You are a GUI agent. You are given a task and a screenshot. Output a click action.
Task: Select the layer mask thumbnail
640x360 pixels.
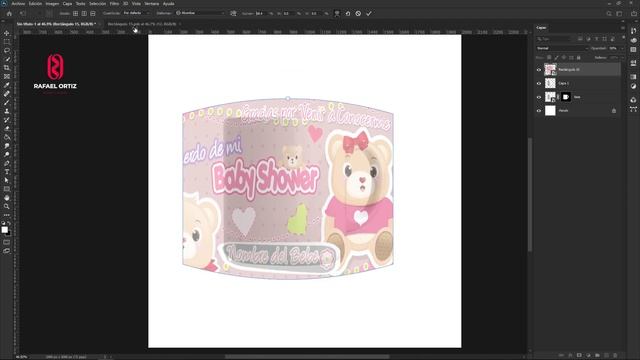tap(566, 97)
